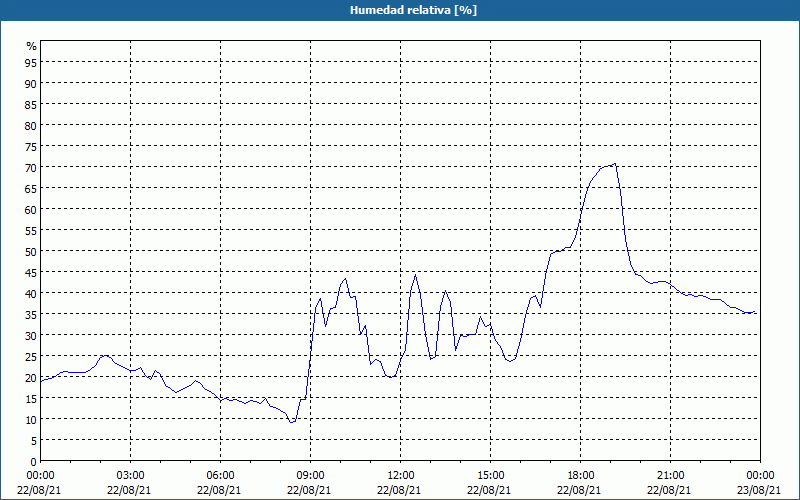Choose the "40" y-axis value
This screenshot has width=800, height=500.
coord(31,293)
